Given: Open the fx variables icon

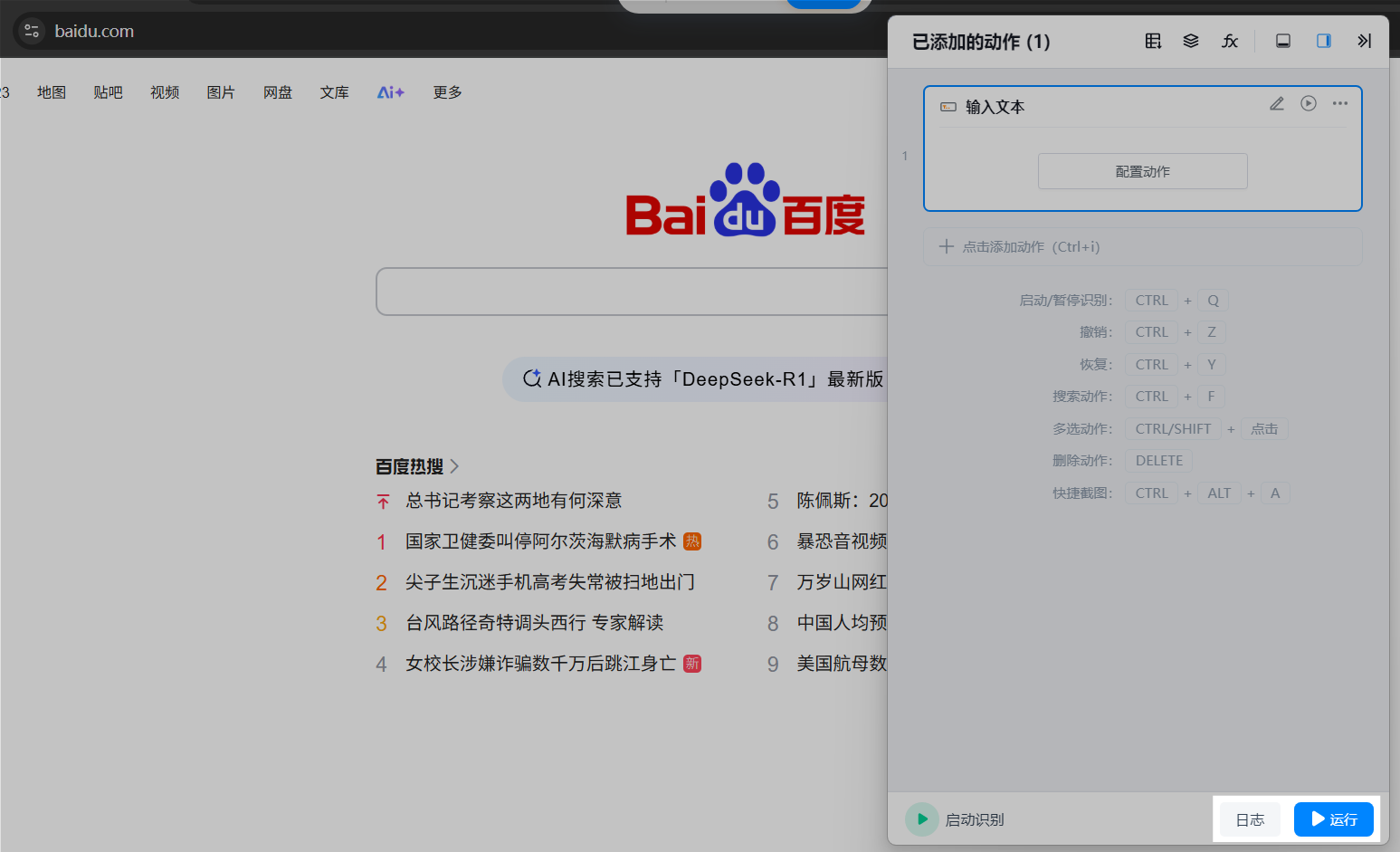Looking at the screenshot, I should (x=1230, y=41).
